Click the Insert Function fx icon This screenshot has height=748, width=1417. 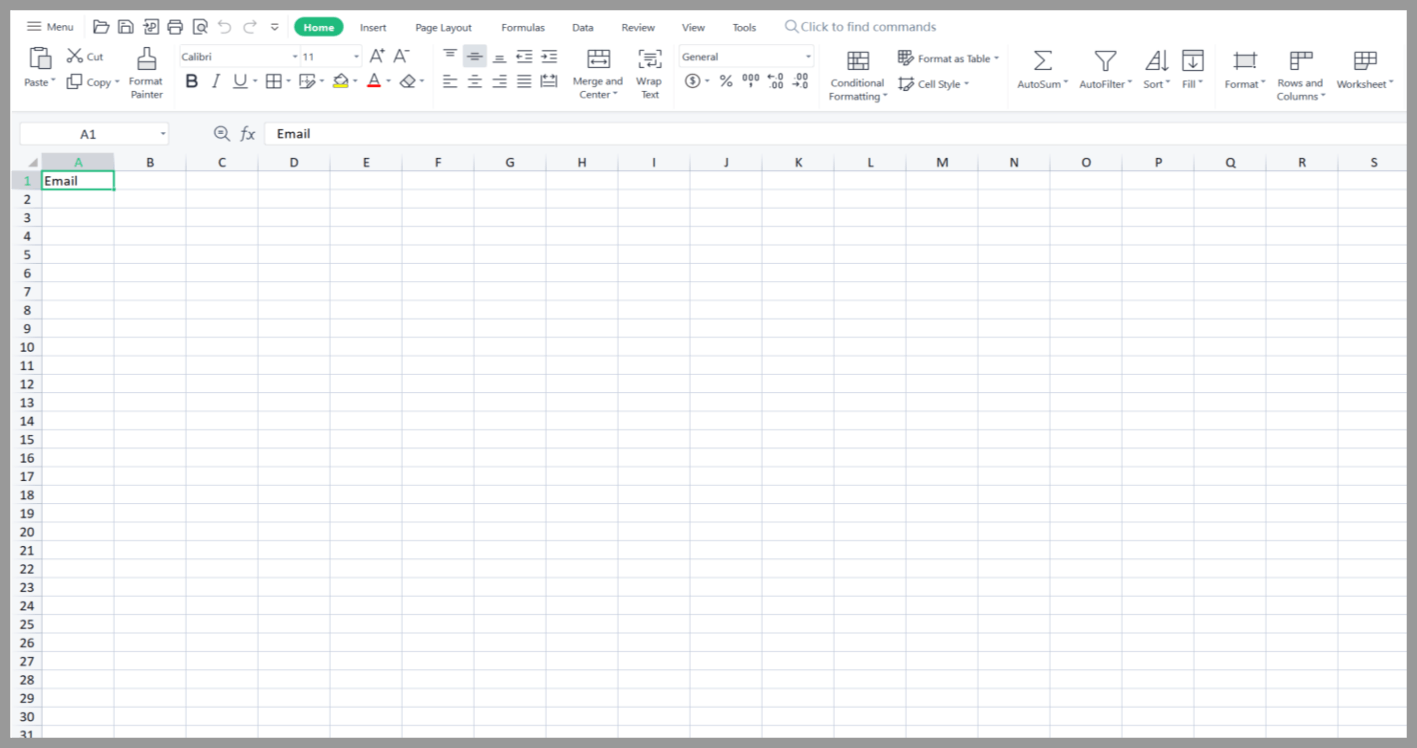point(247,133)
